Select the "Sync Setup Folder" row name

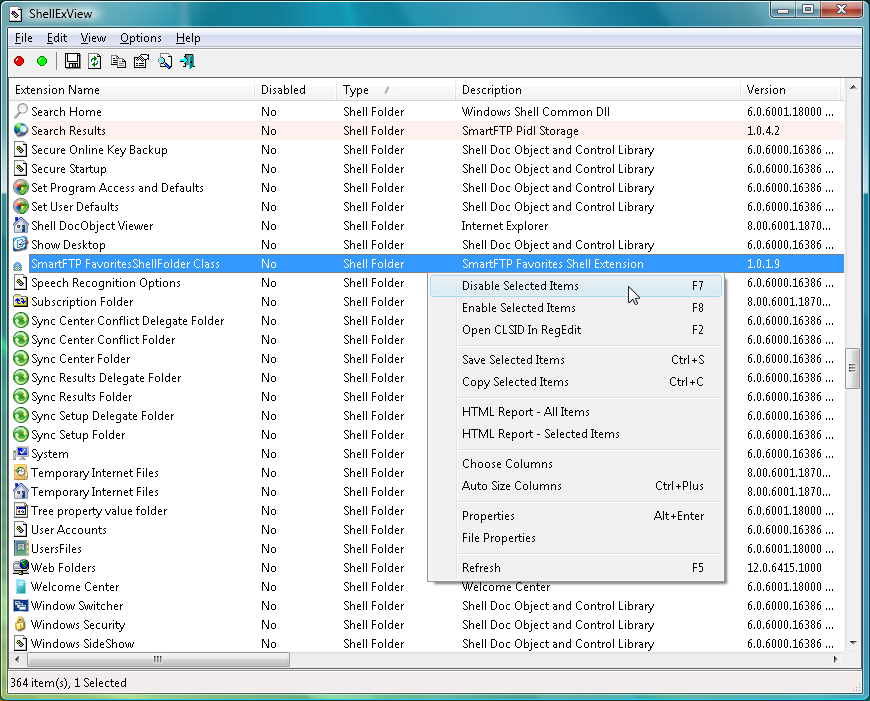click(x=78, y=435)
